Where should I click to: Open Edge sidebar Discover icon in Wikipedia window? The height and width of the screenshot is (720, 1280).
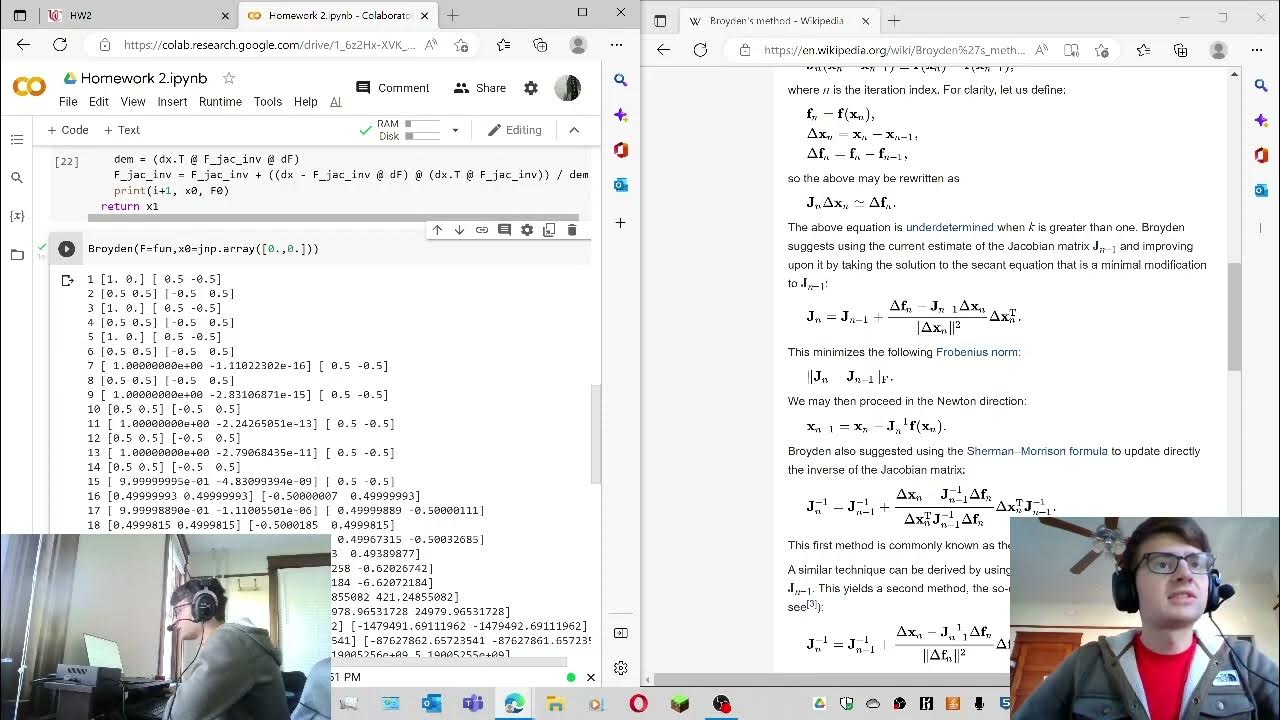coord(1260,120)
